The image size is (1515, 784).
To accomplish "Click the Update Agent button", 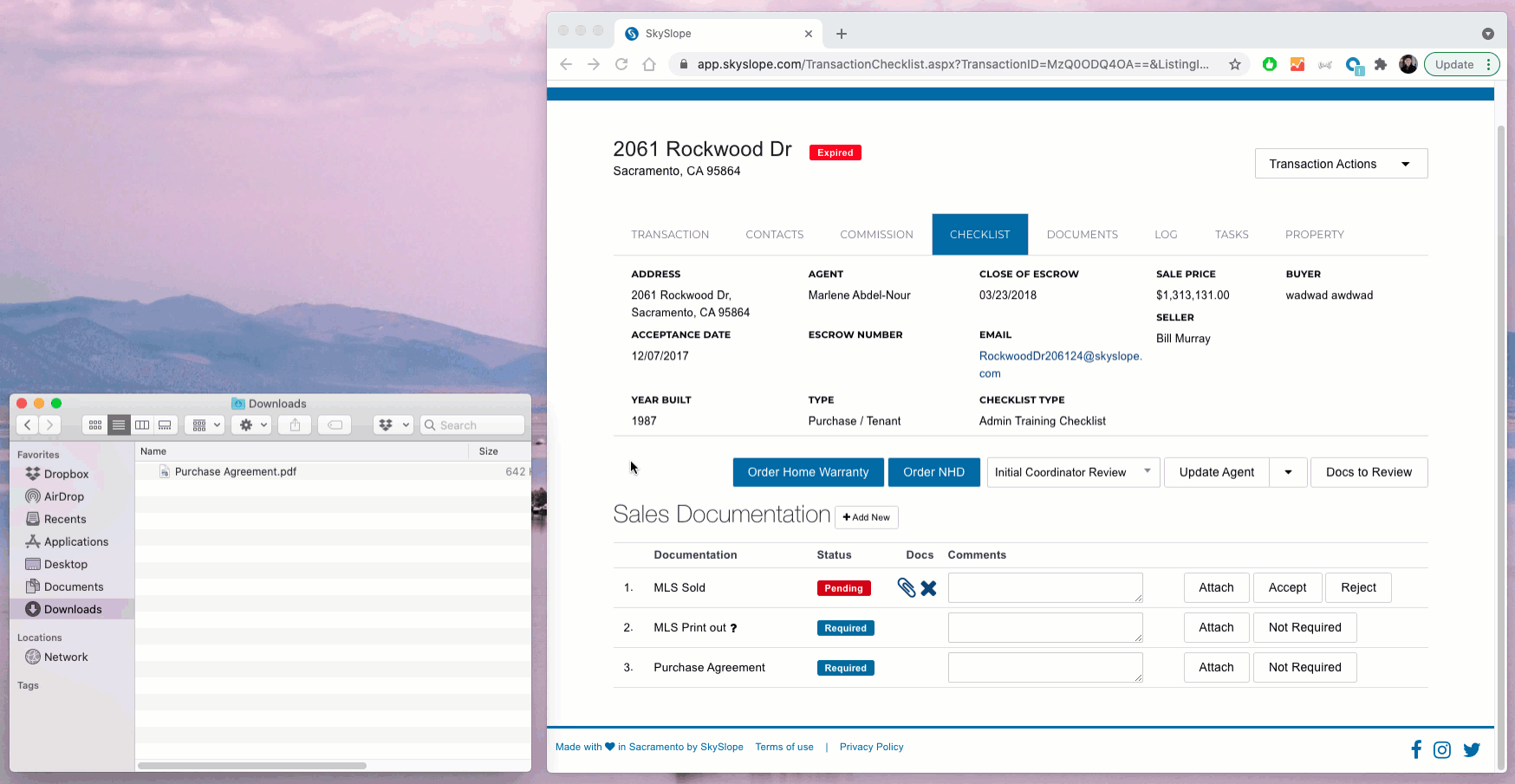I will coord(1216,472).
